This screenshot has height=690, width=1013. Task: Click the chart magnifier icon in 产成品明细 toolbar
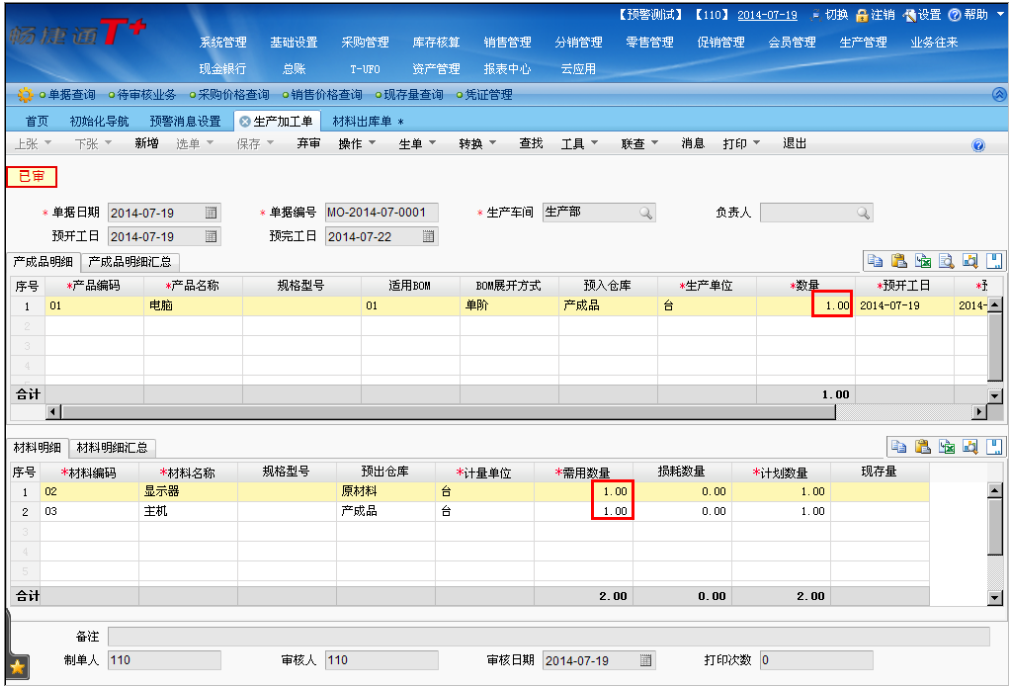click(970, 261)
